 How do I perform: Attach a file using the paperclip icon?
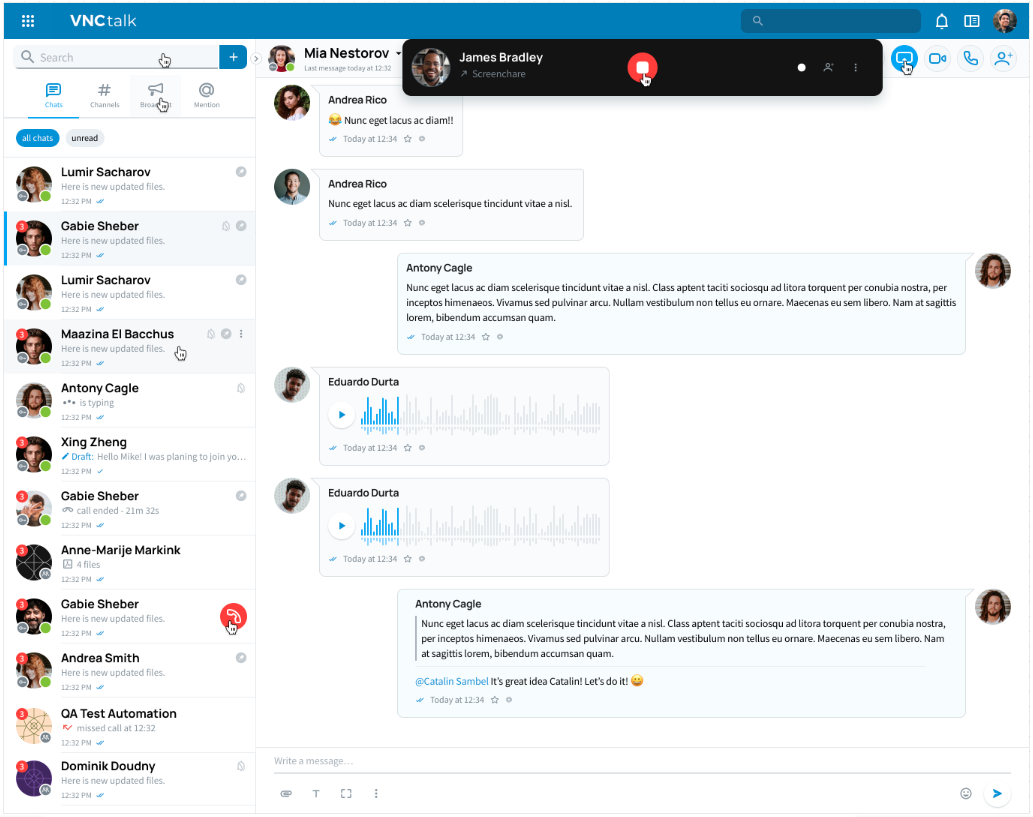(286, 793)
